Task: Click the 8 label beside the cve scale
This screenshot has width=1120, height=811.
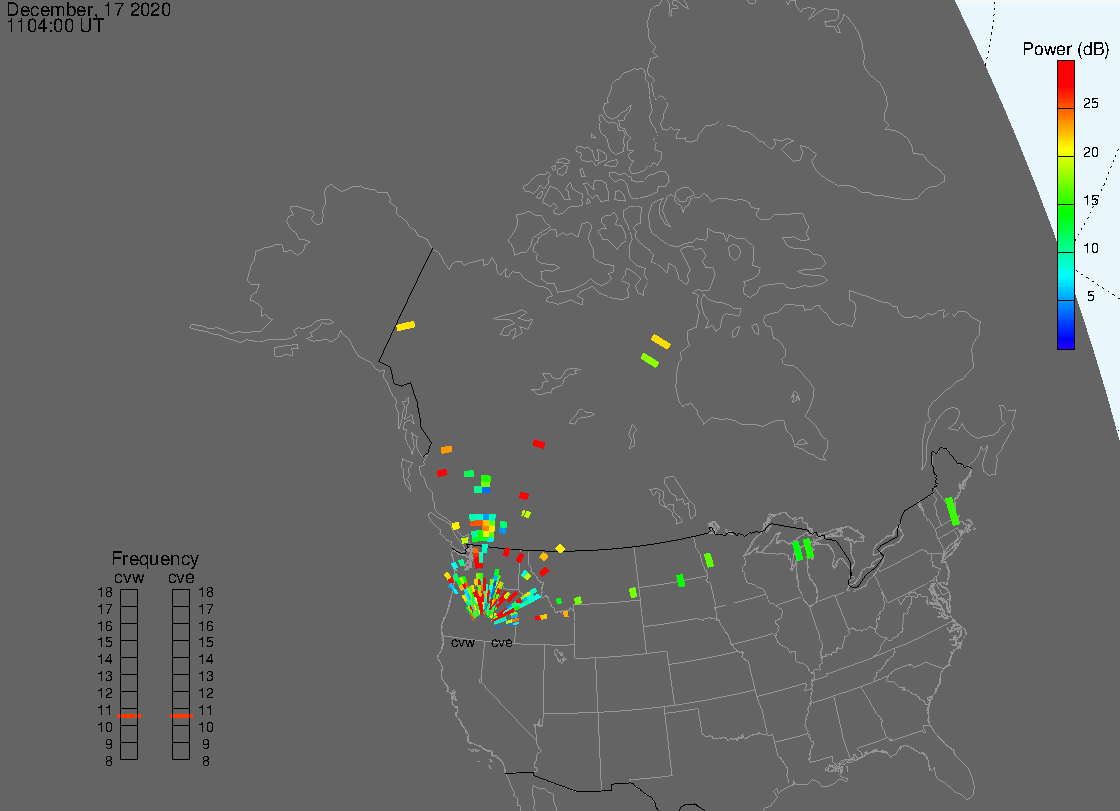Action: (206, 761)
